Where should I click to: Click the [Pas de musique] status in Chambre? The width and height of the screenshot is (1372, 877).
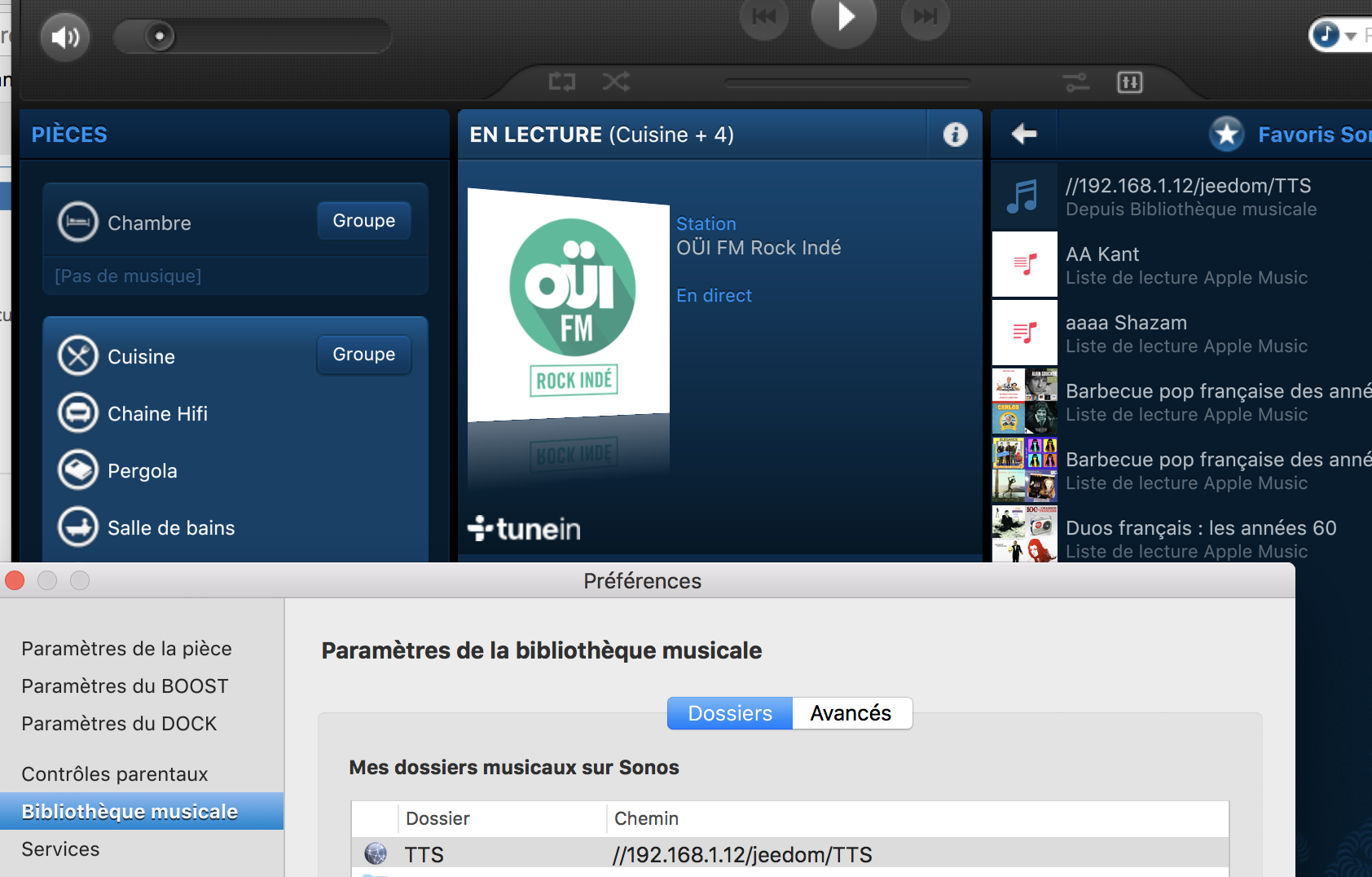tap(128, 275)
